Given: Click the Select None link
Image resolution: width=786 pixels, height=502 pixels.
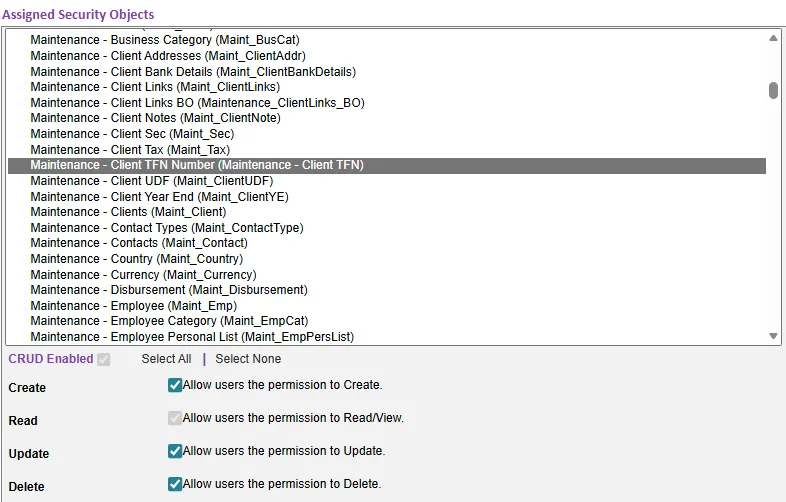Looking at the screenshot, I should pyautogui.click(x=248, y=359).
